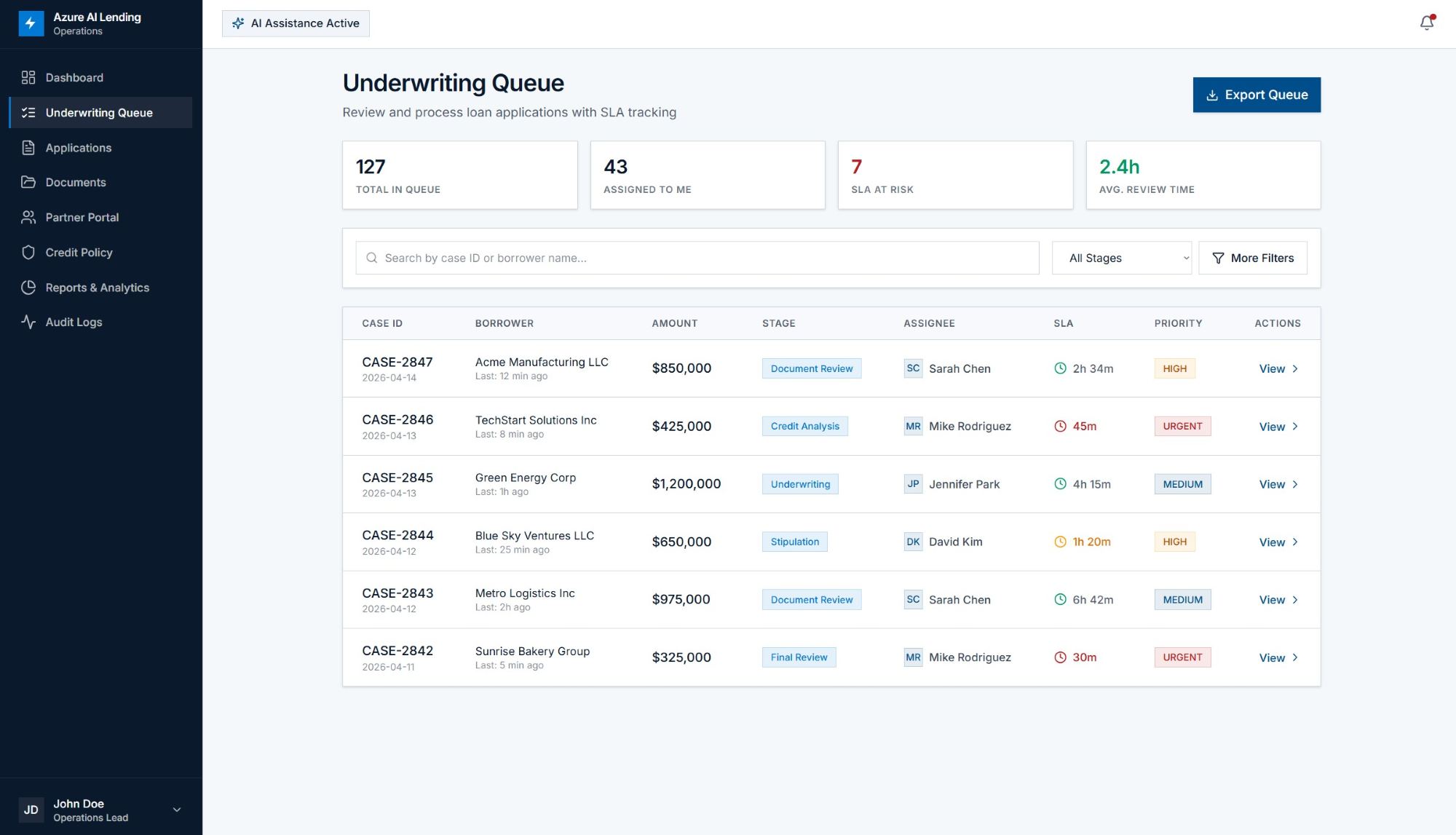Open Reports & Analytics
This screenshot has height=835, width=1456.
click(x=100, y=287)
